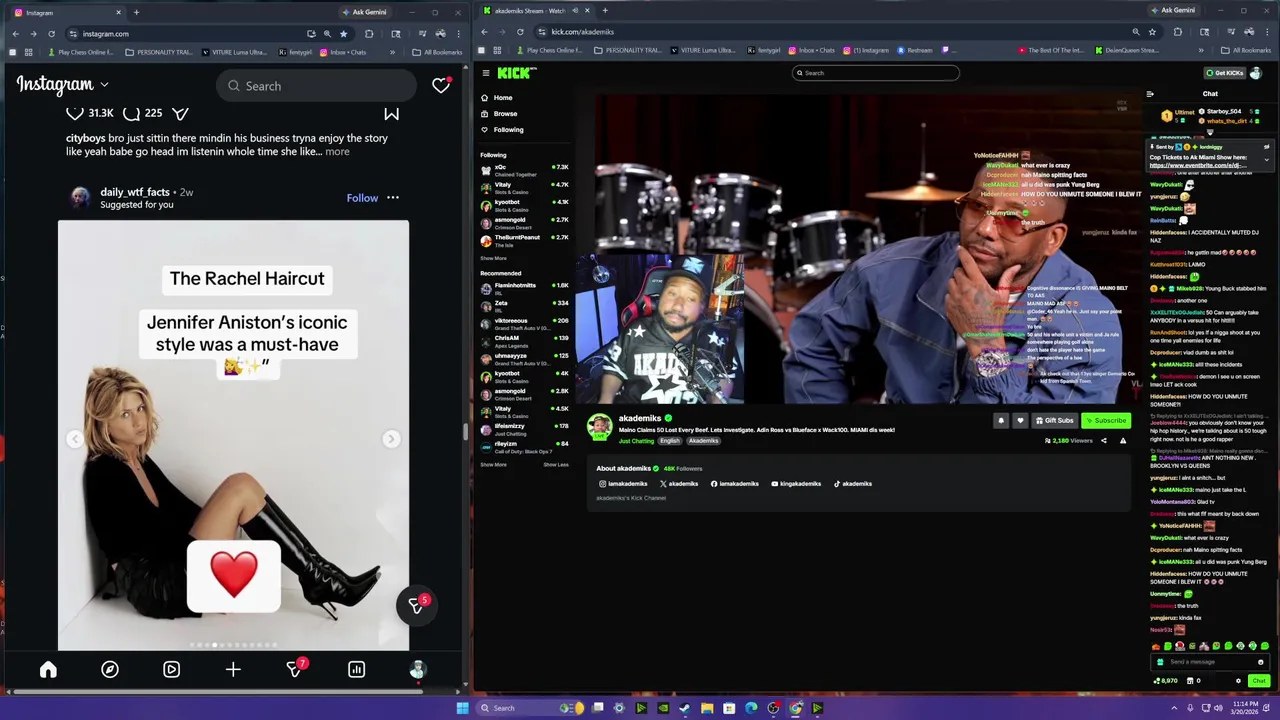Open new tab in Kick browser window
This screenshot has width=1280, height=720.
[x=604, y=10]
